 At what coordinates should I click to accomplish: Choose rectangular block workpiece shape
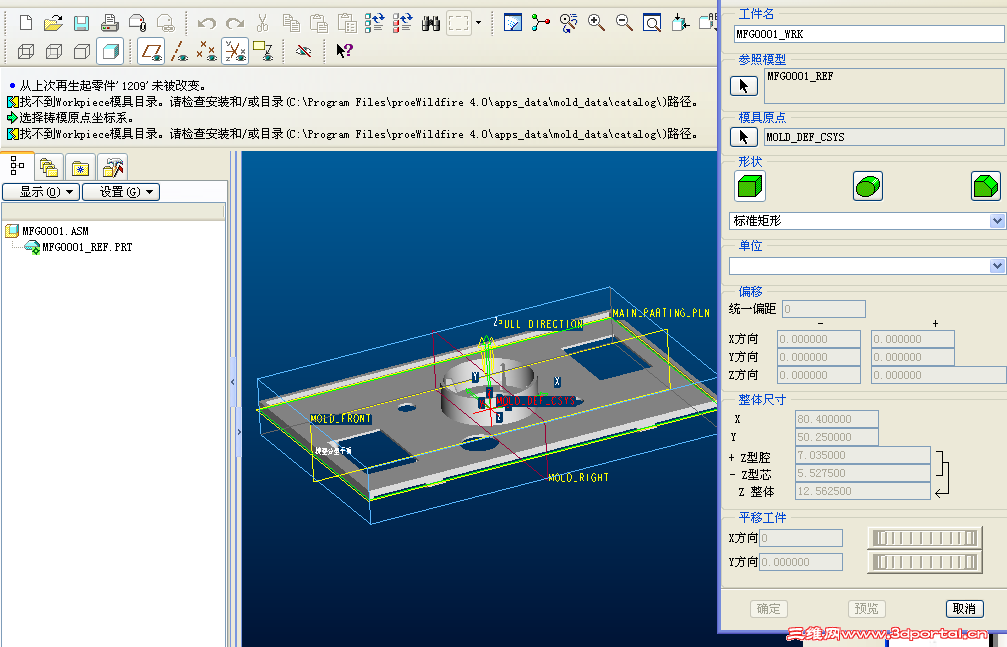(749, 186)
